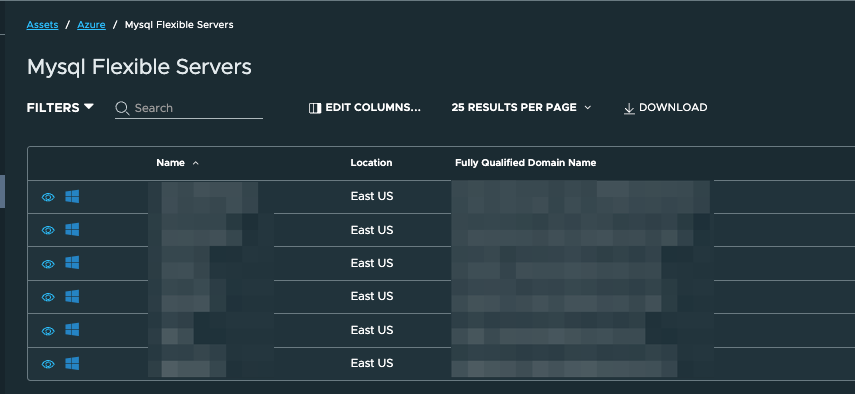
Task: Click the Windows logo icon in second row
Action: point(72,229)
